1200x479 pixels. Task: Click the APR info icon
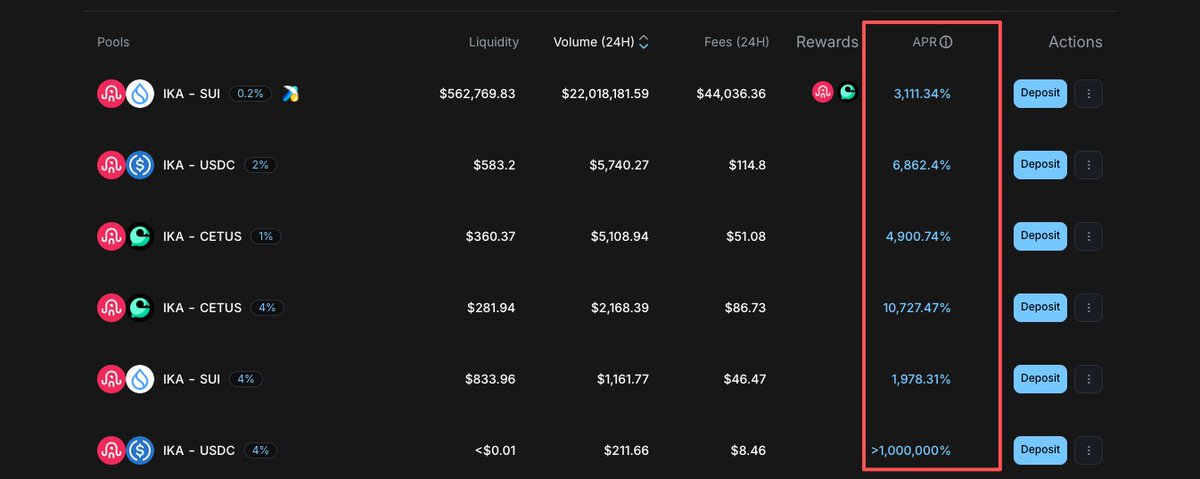[946, 42]
